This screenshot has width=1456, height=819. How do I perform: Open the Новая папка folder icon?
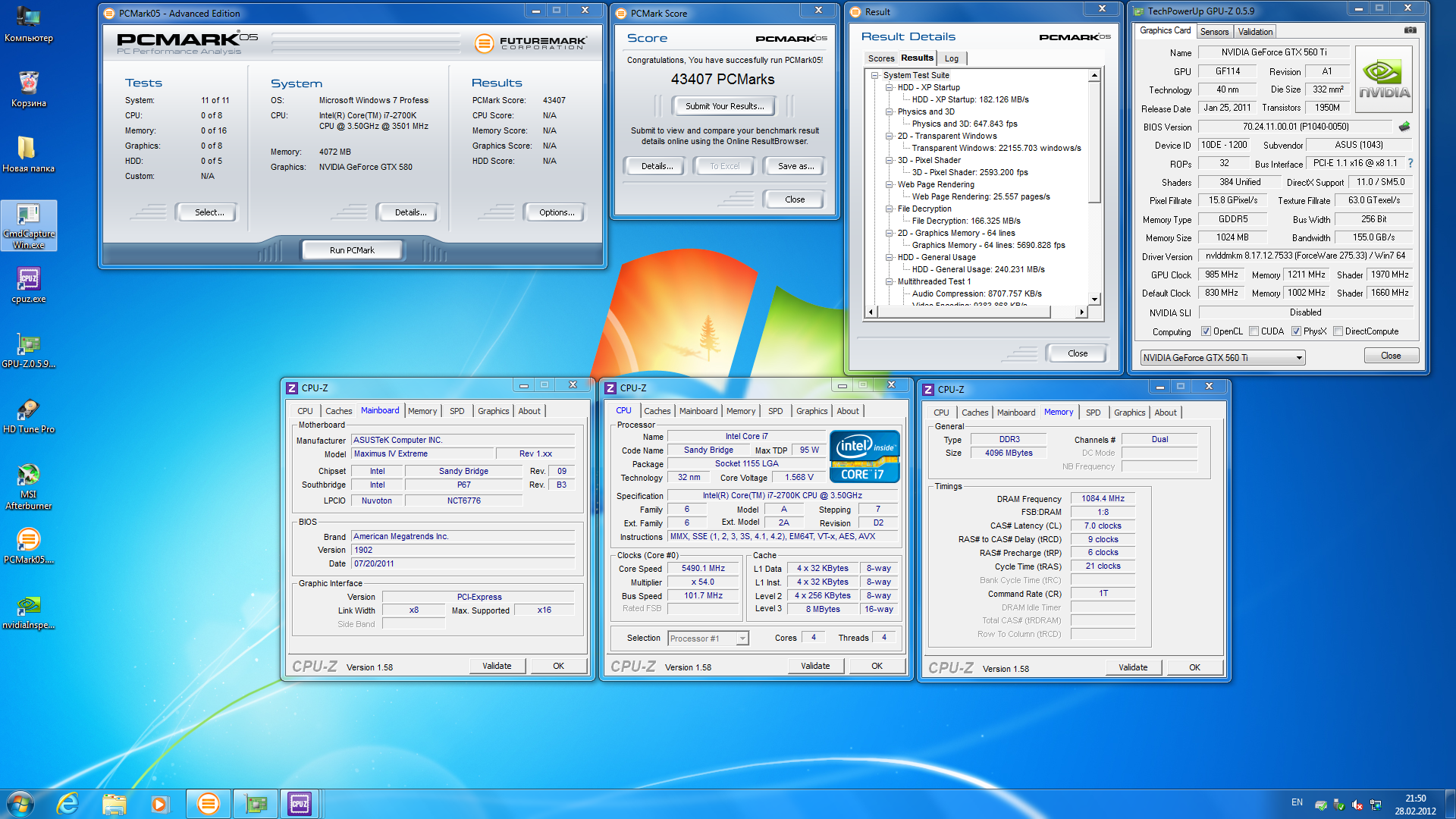[x=28, y=154]
